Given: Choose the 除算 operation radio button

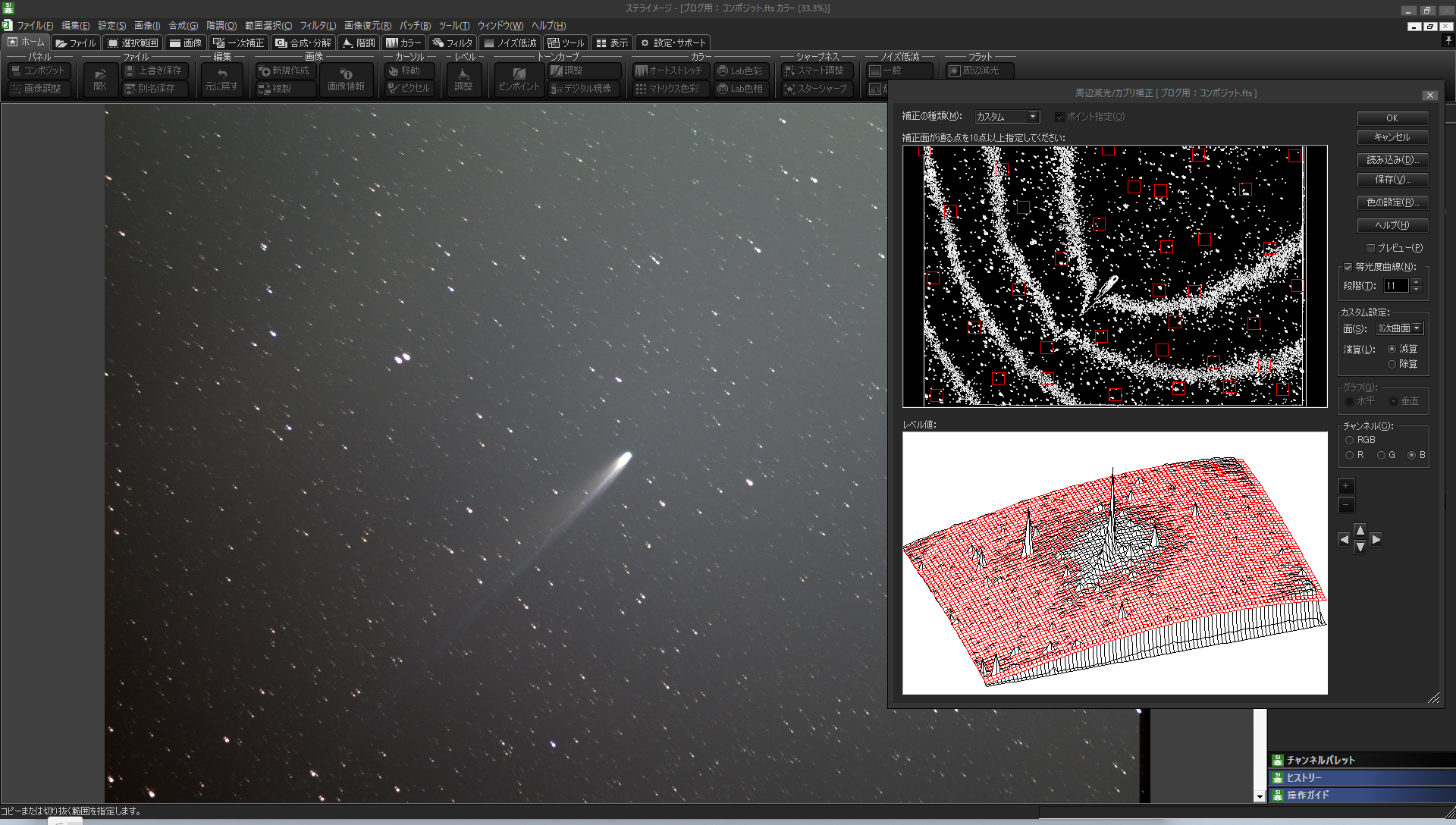Looking at the screenshot, I should click(1392, 365).
